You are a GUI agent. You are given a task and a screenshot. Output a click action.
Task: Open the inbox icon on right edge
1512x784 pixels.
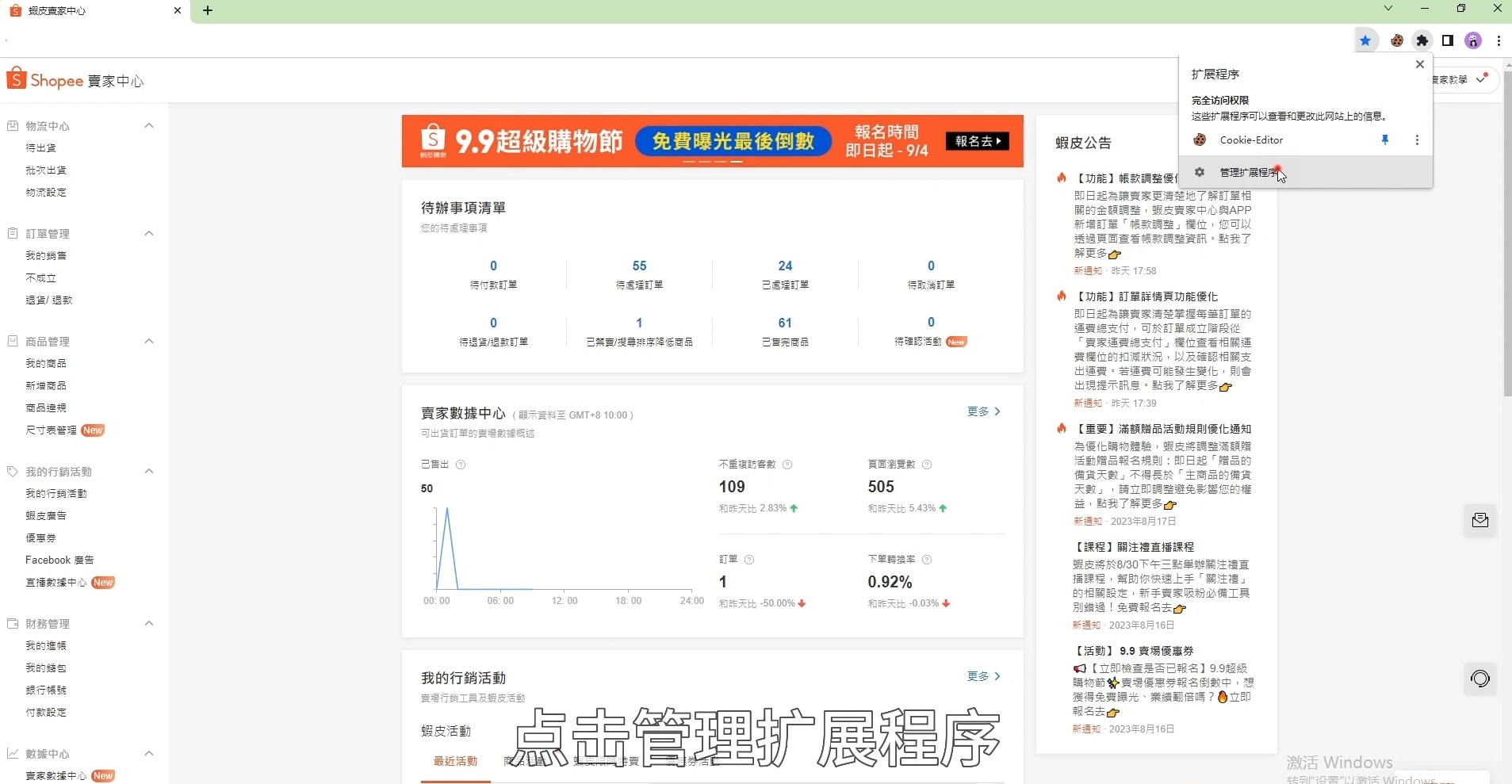click(1479, 520)
